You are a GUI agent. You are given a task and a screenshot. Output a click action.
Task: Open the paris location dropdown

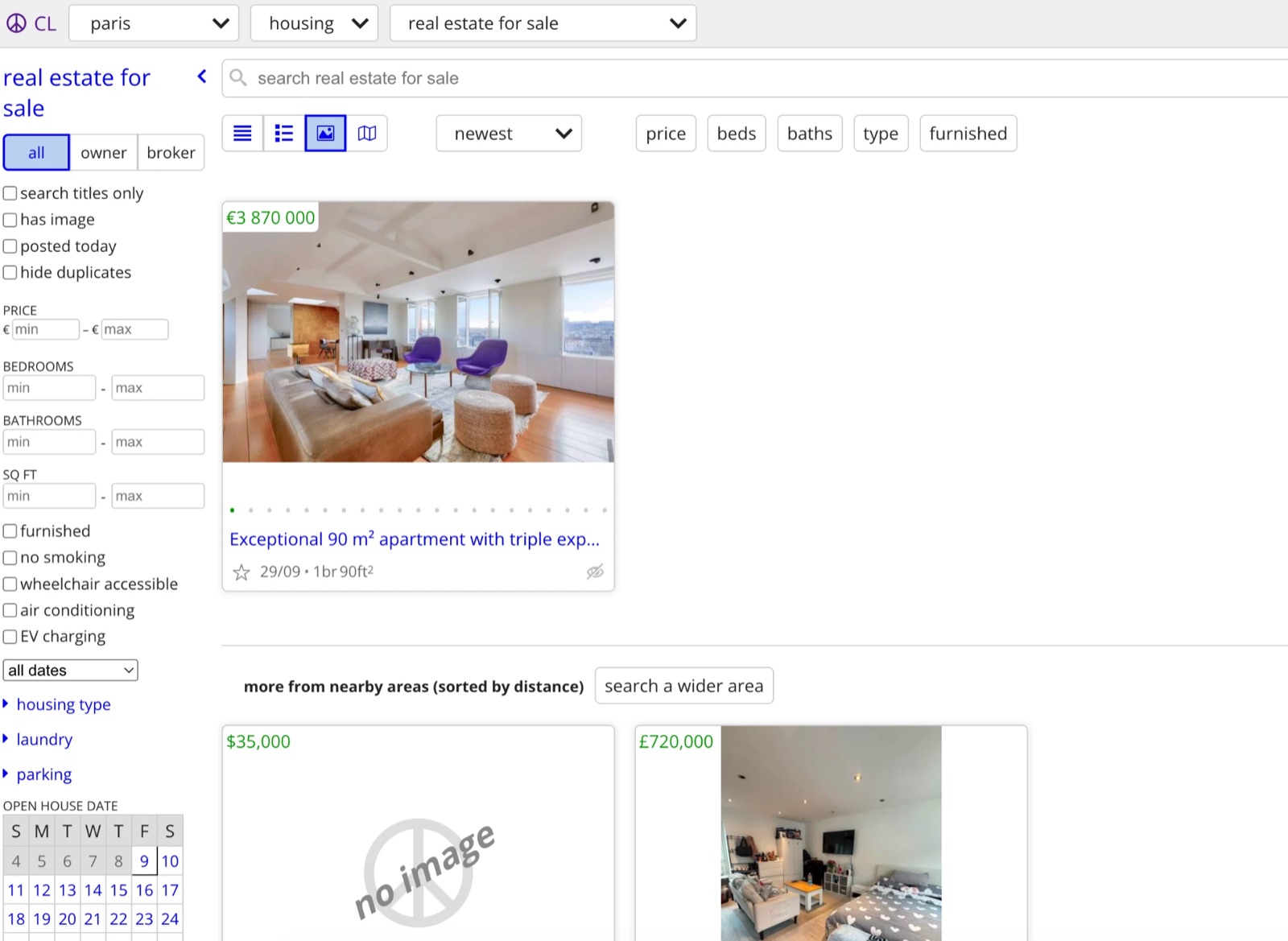point(155,23)
